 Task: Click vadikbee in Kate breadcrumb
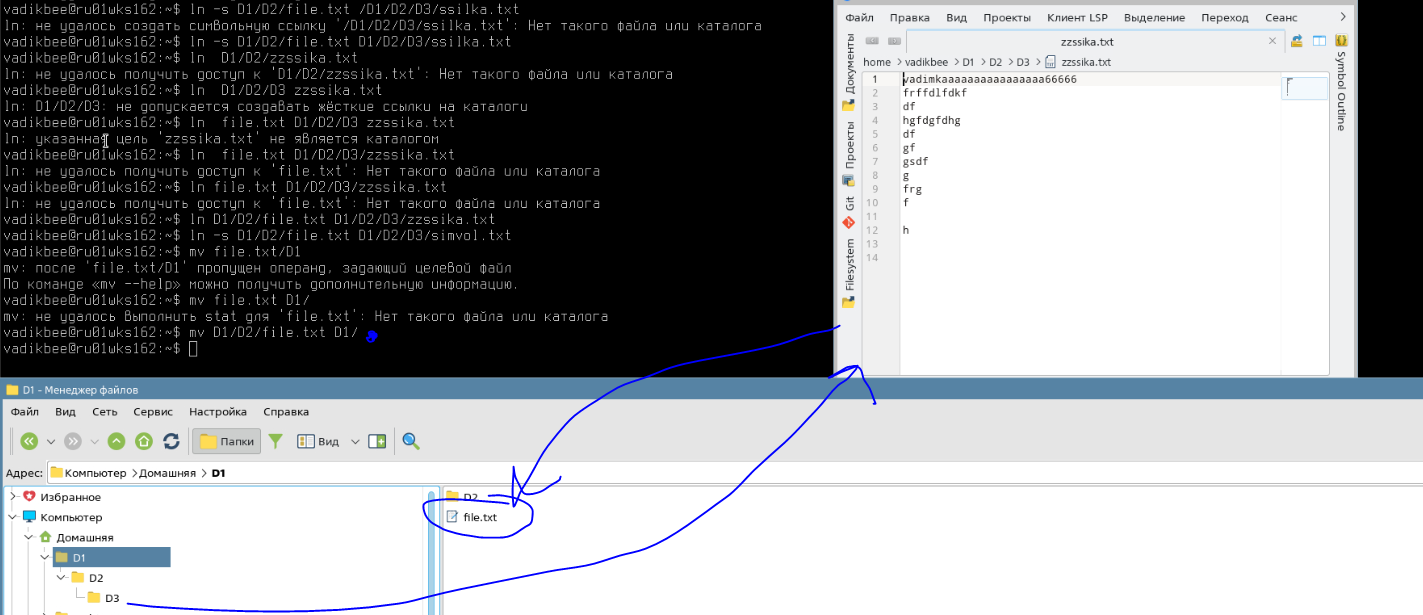coord(927,62)
